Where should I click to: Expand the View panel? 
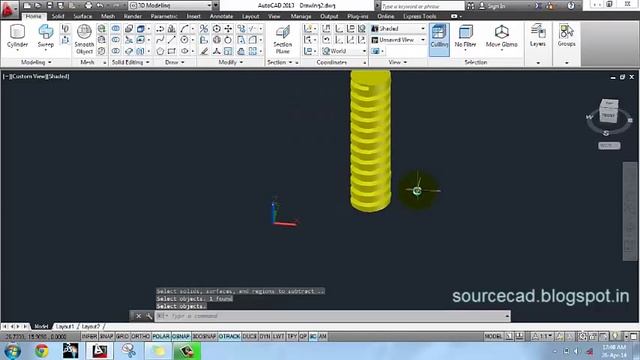coord(398,62)
